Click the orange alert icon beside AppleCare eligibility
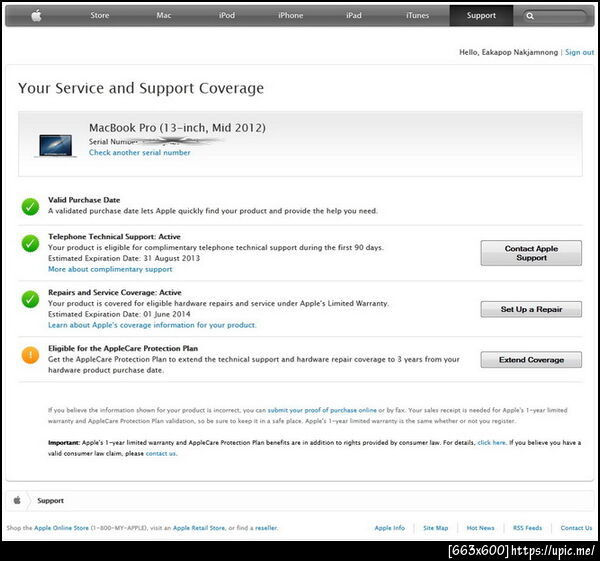 point(30,355)
